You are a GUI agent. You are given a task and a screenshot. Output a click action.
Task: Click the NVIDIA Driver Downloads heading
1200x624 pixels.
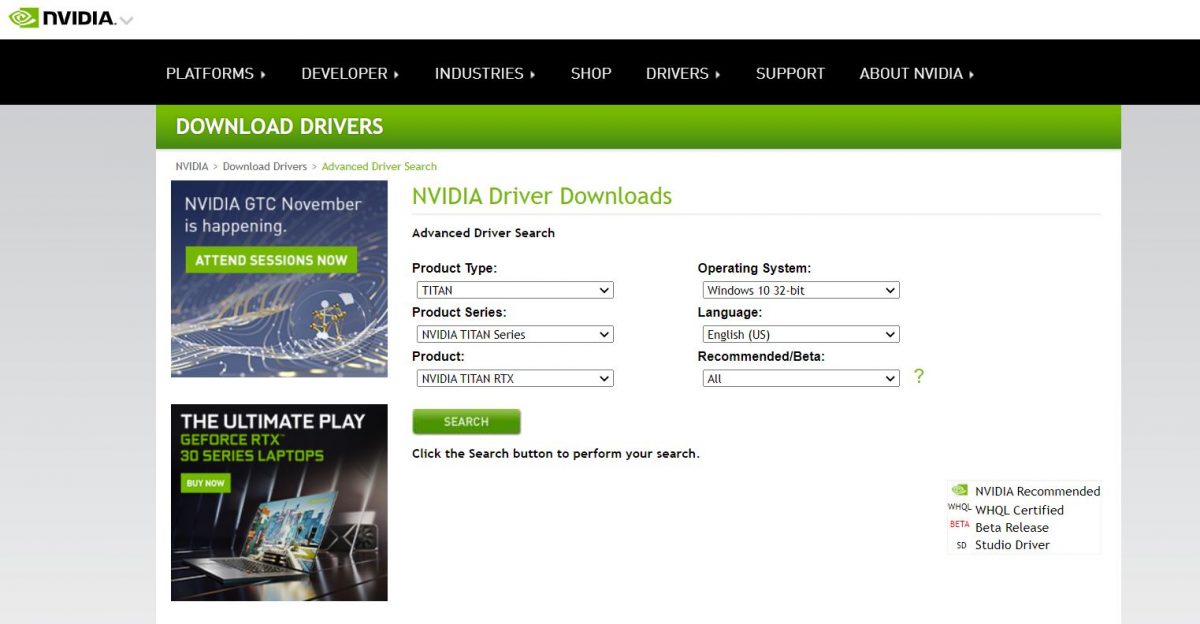542,196
